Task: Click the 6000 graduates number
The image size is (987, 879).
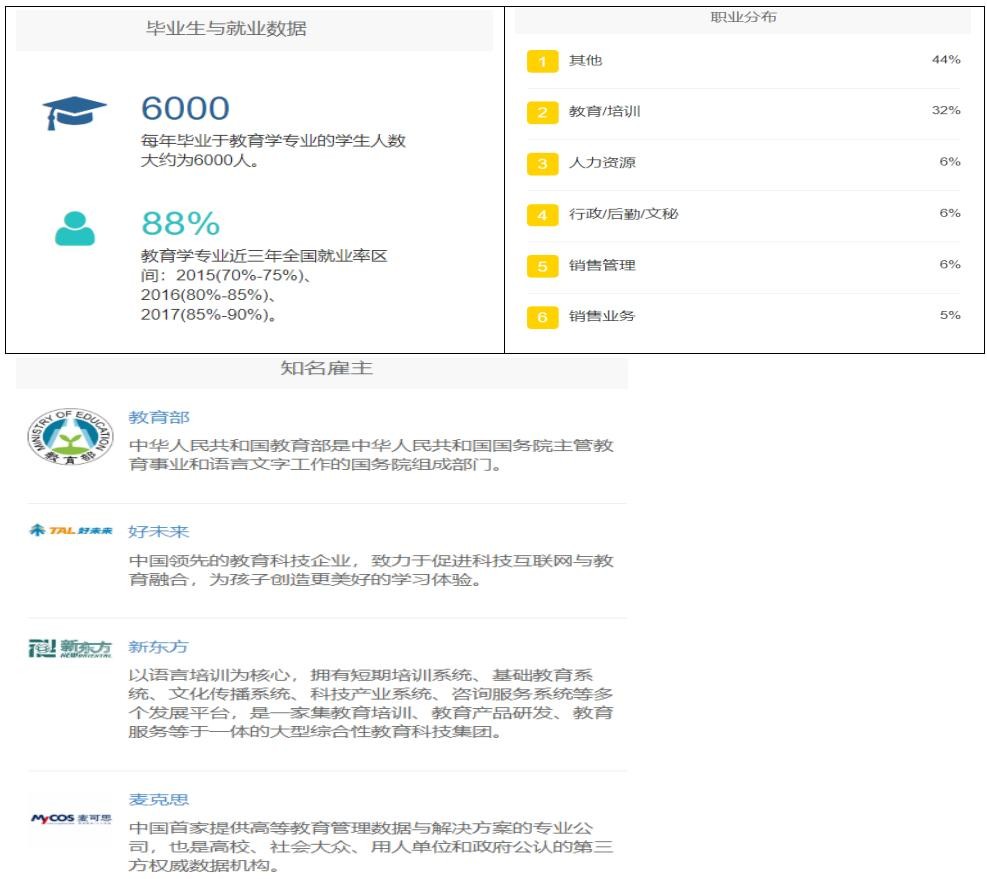Action: click(185, 108)
